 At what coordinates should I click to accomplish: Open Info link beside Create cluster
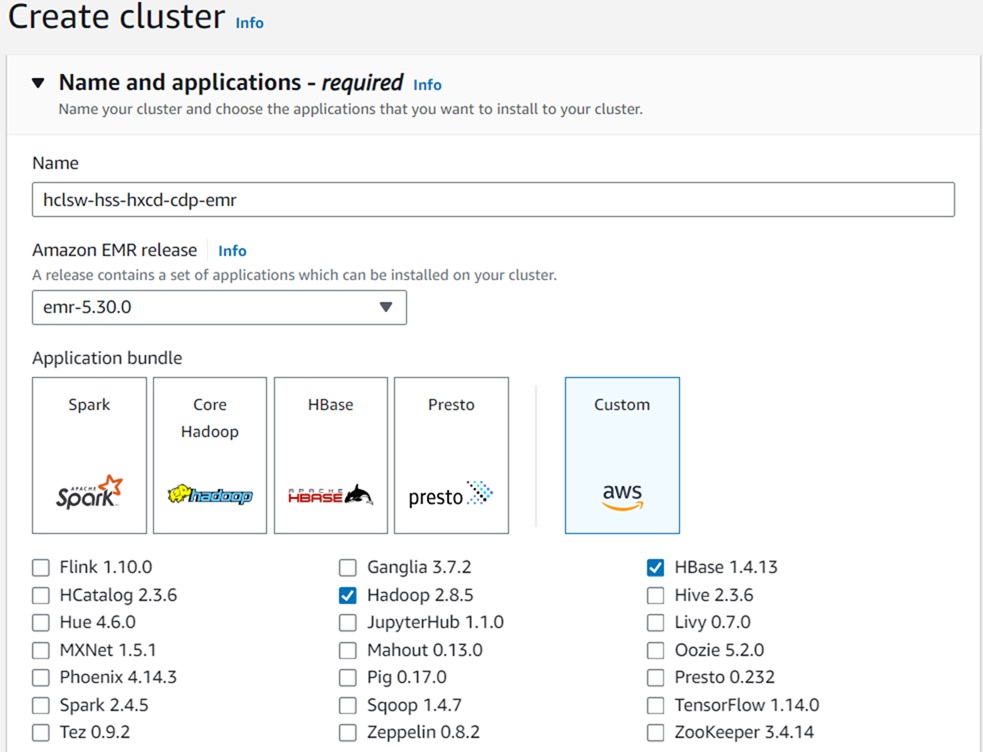[x=250, y=22]
